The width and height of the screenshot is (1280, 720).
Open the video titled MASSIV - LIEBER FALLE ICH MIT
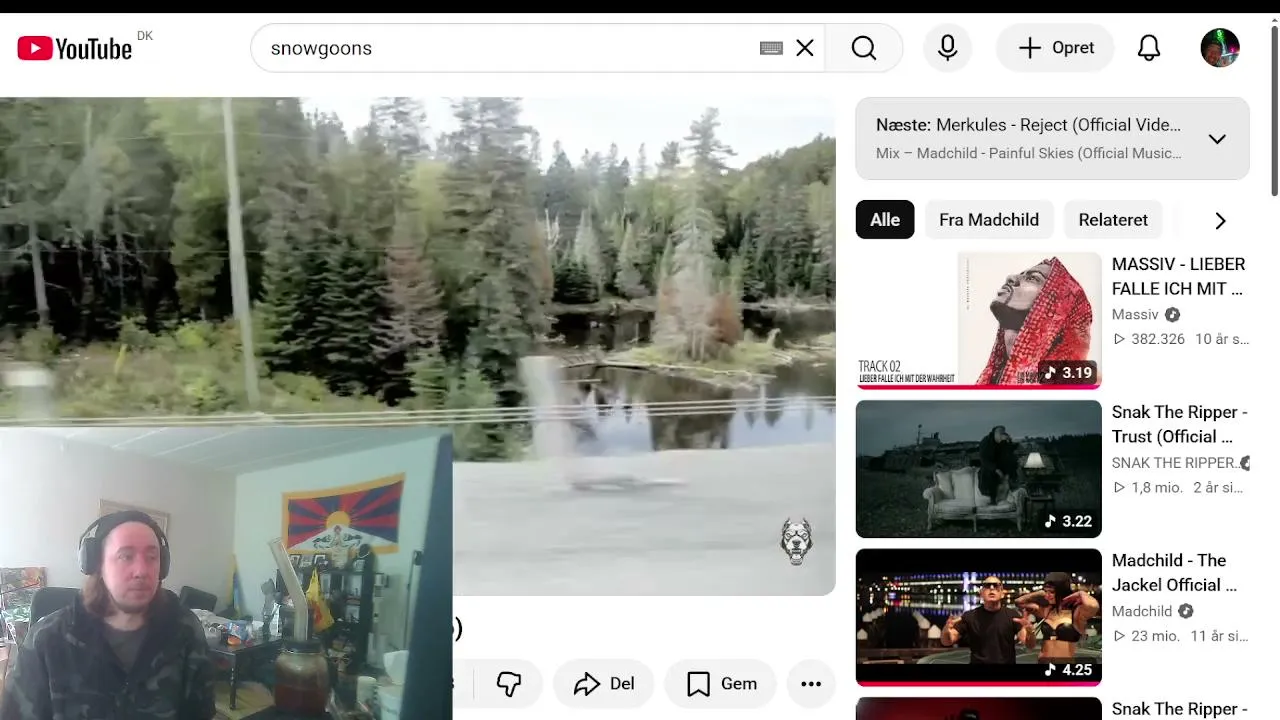point(1179,276)
